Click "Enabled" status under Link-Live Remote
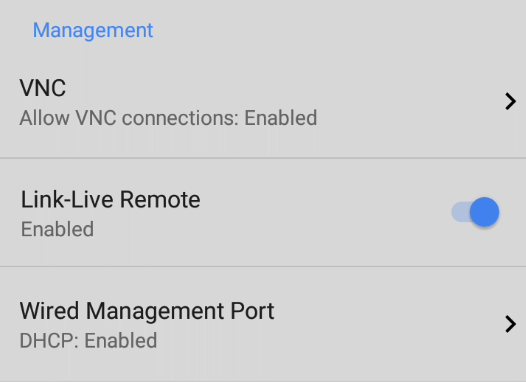 pos(57,229)
